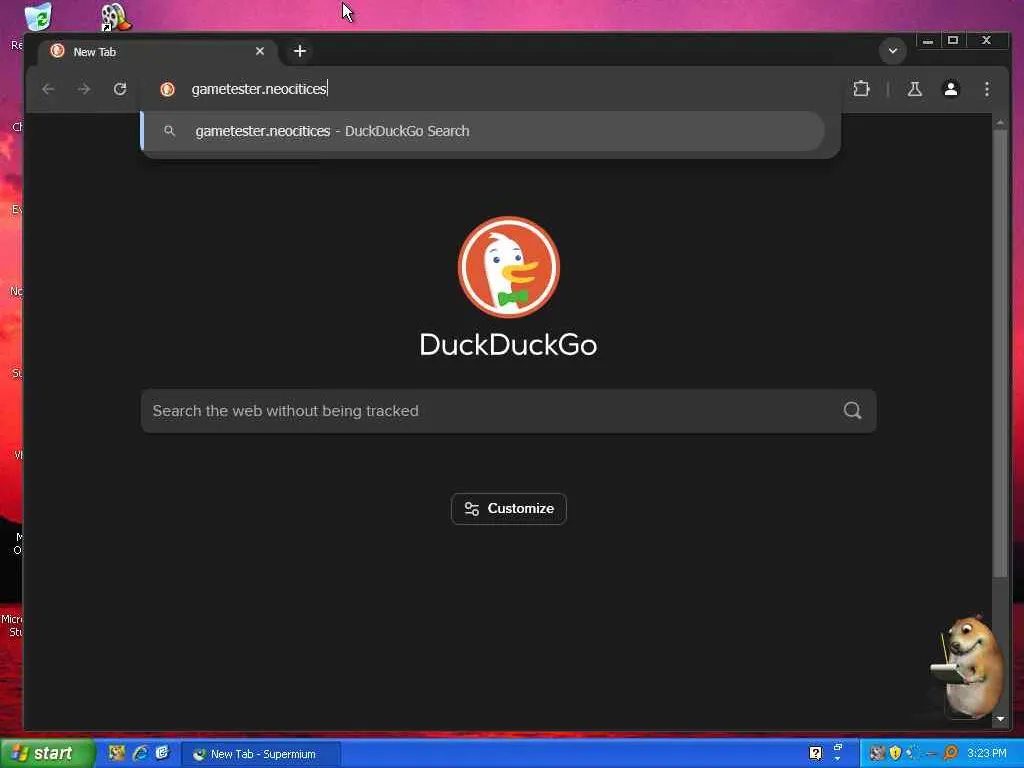Select the New Tab tab
1024x768 pixels.
click(158, 52)
